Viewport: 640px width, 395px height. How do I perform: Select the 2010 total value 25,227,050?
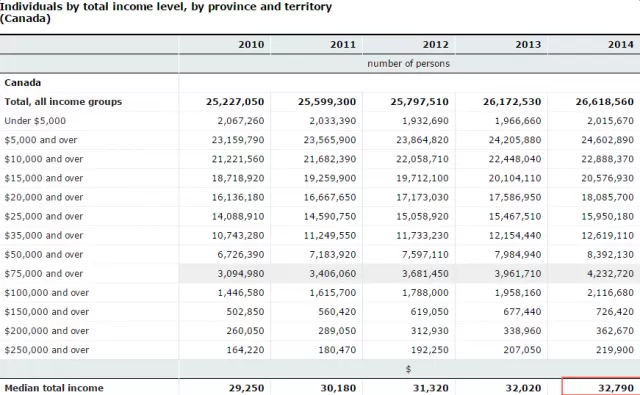click(235, 102)
